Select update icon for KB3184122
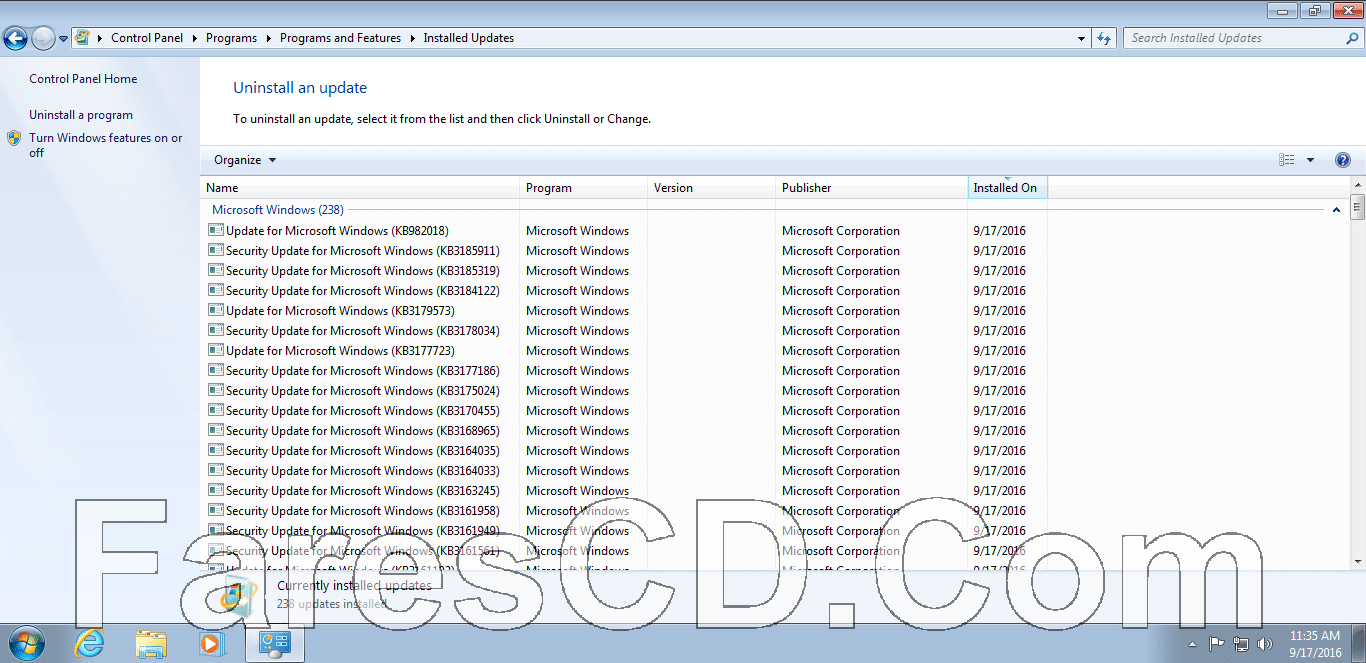1366x663 pixels. pos(215,290)
